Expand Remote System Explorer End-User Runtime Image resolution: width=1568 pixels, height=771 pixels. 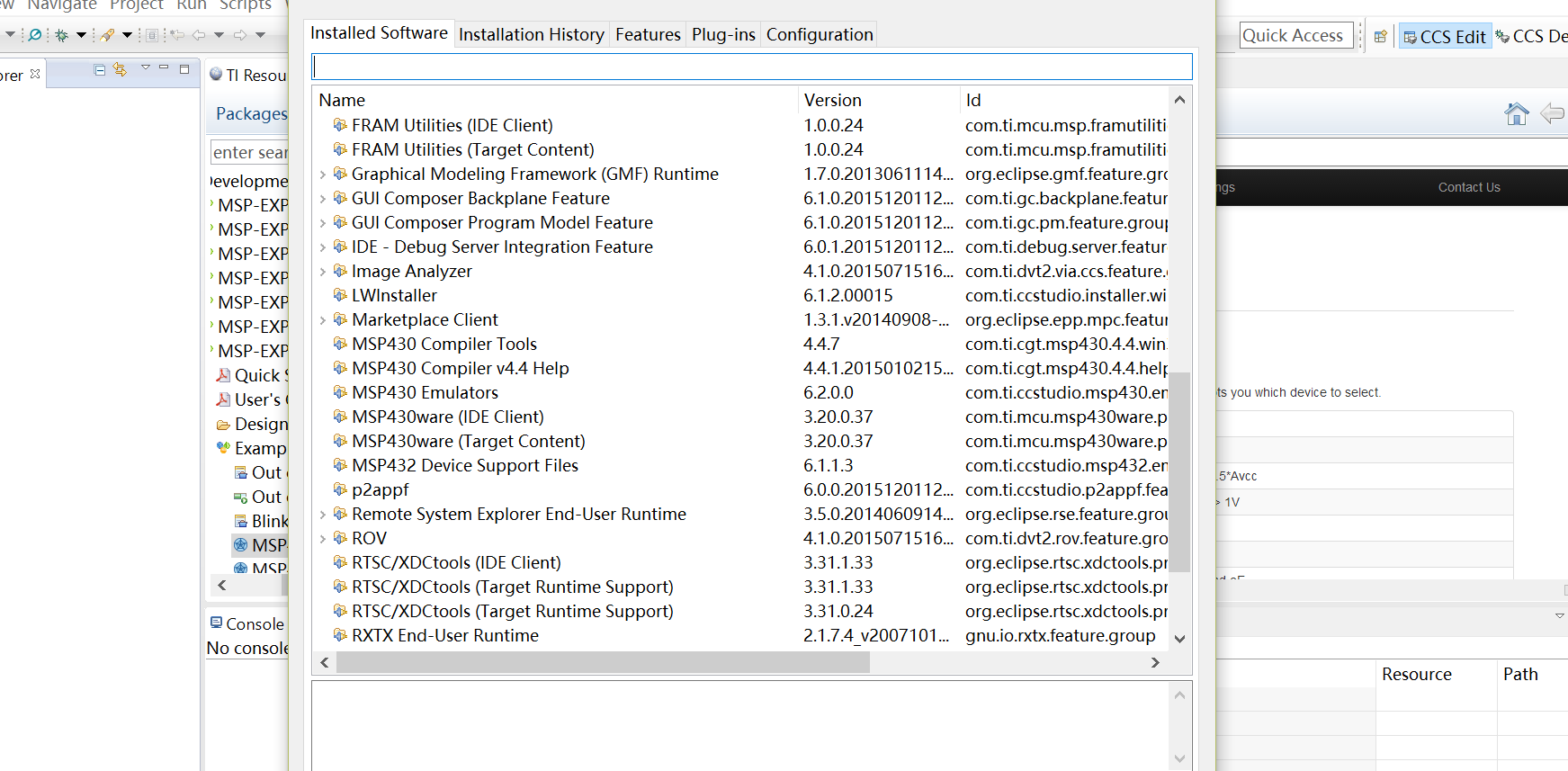323,514
